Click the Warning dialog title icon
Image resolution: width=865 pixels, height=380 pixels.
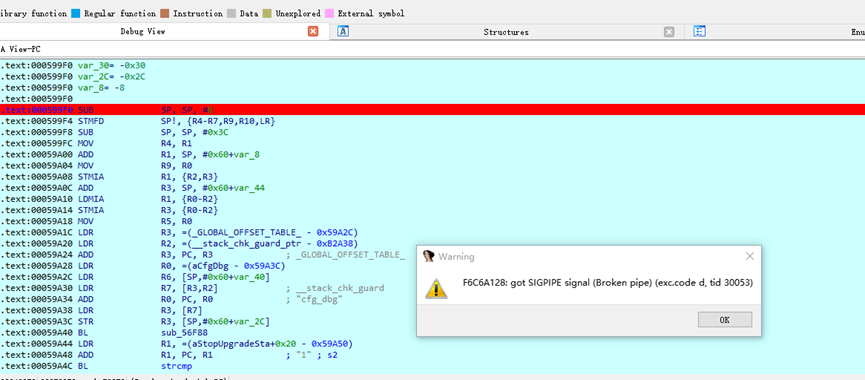point(429,256)
